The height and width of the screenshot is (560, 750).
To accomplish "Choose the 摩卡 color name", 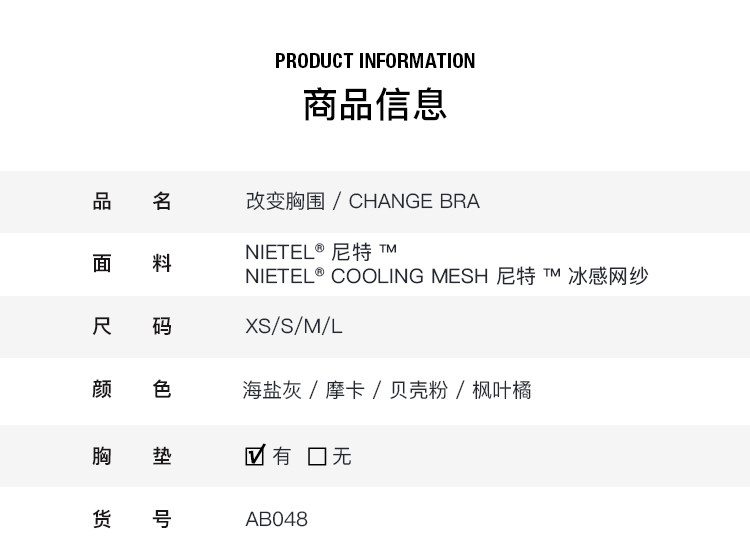I will (x=344, y=390).
